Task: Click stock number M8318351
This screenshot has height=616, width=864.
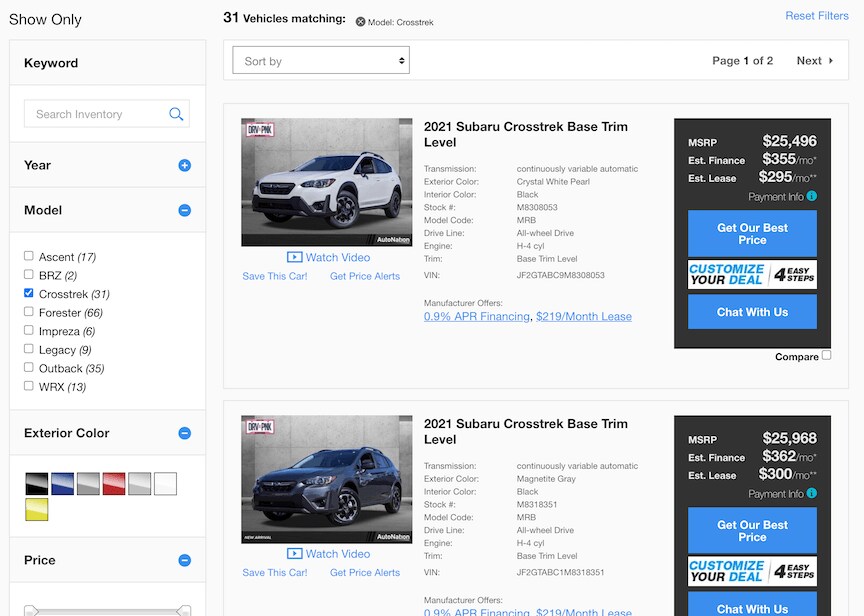Action: click(537, 505)
